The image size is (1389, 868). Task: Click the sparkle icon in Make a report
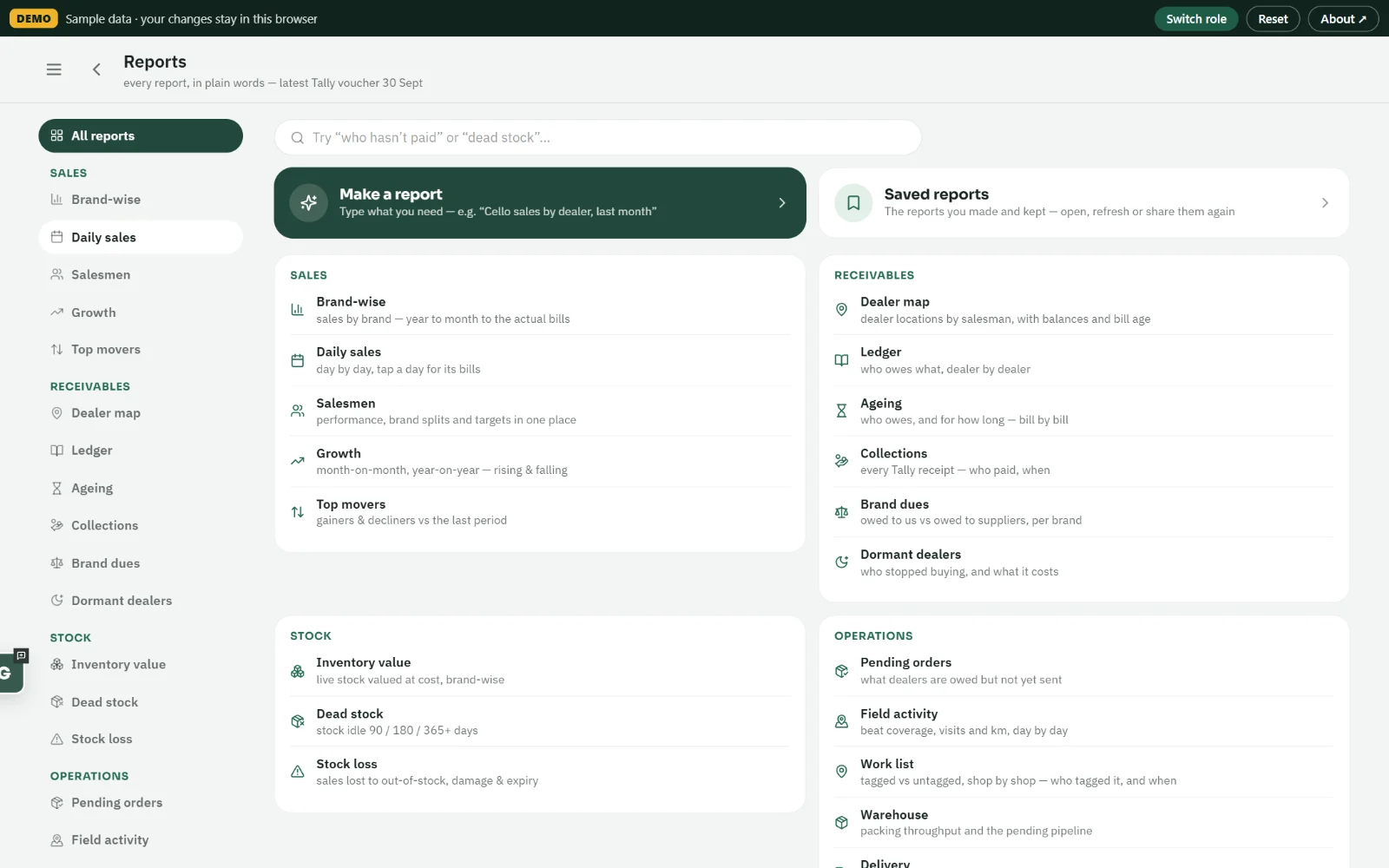pos(308,203)
